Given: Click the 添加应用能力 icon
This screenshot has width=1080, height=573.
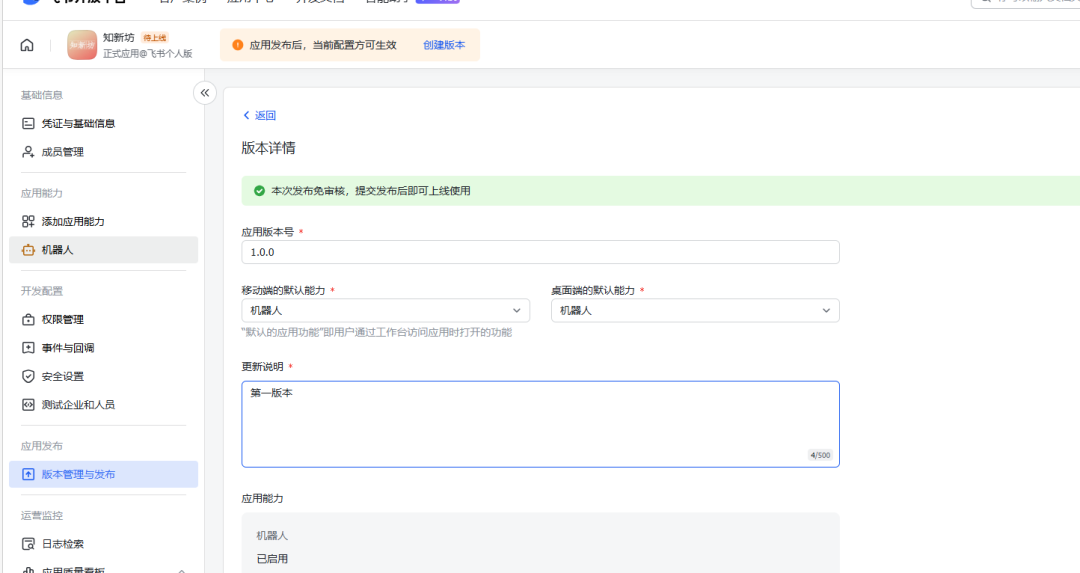Looking at the screenshot, I should point(28,221).
